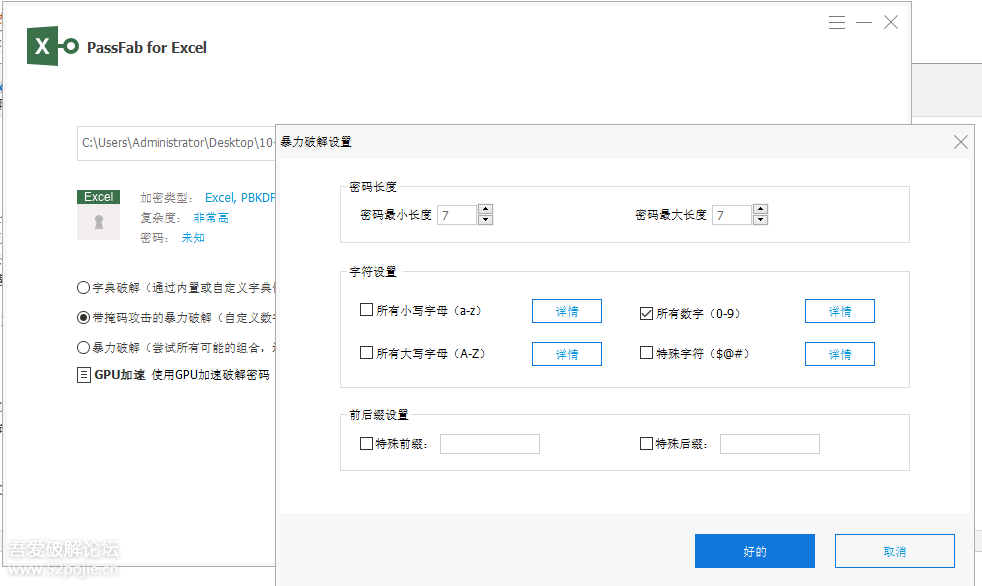Screen dimensions: 982x586
Task: Close the 暴力破解设置 dialog
Action: (x=961, y=142)
